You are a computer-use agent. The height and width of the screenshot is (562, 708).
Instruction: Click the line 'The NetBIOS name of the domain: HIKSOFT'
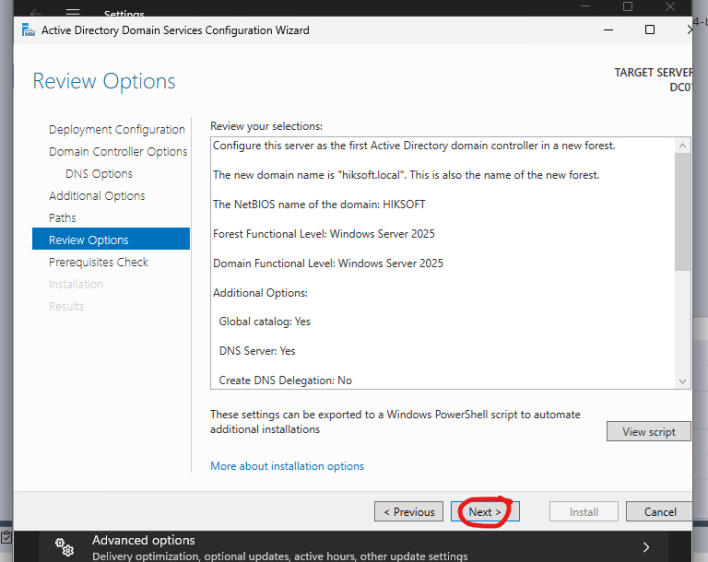click(319, 204)
